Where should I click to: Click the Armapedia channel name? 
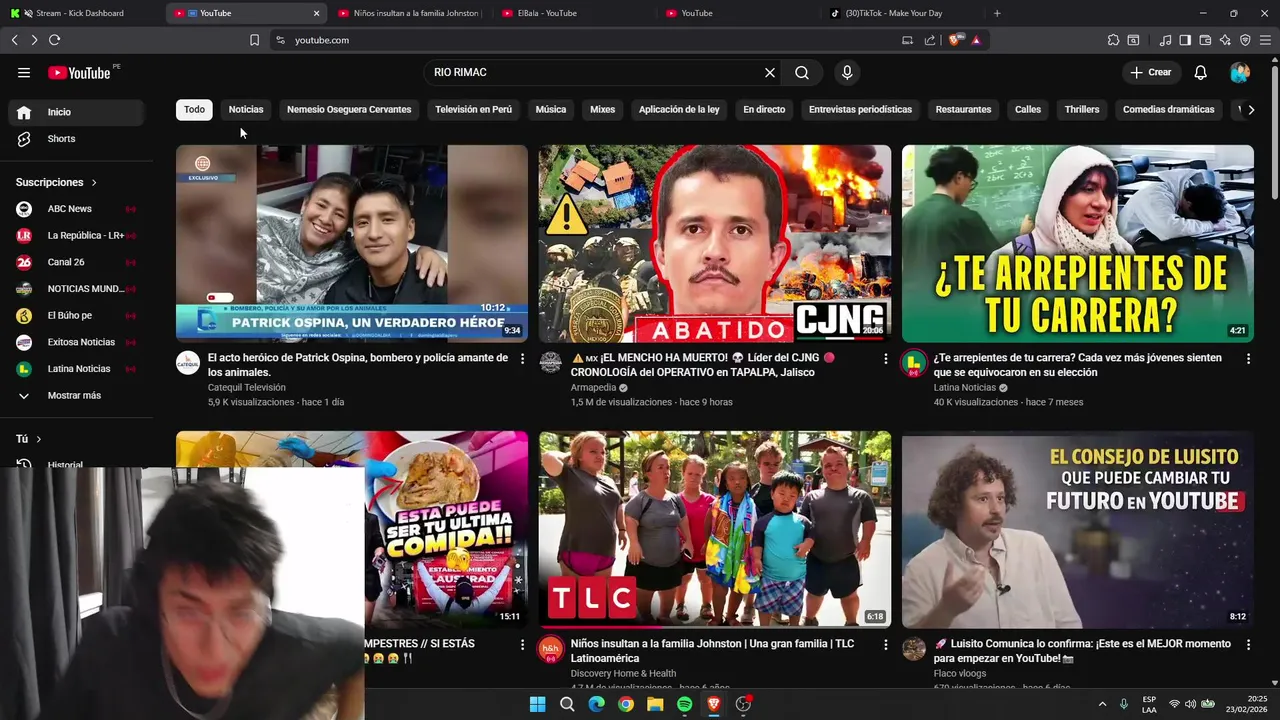[593, 388]
